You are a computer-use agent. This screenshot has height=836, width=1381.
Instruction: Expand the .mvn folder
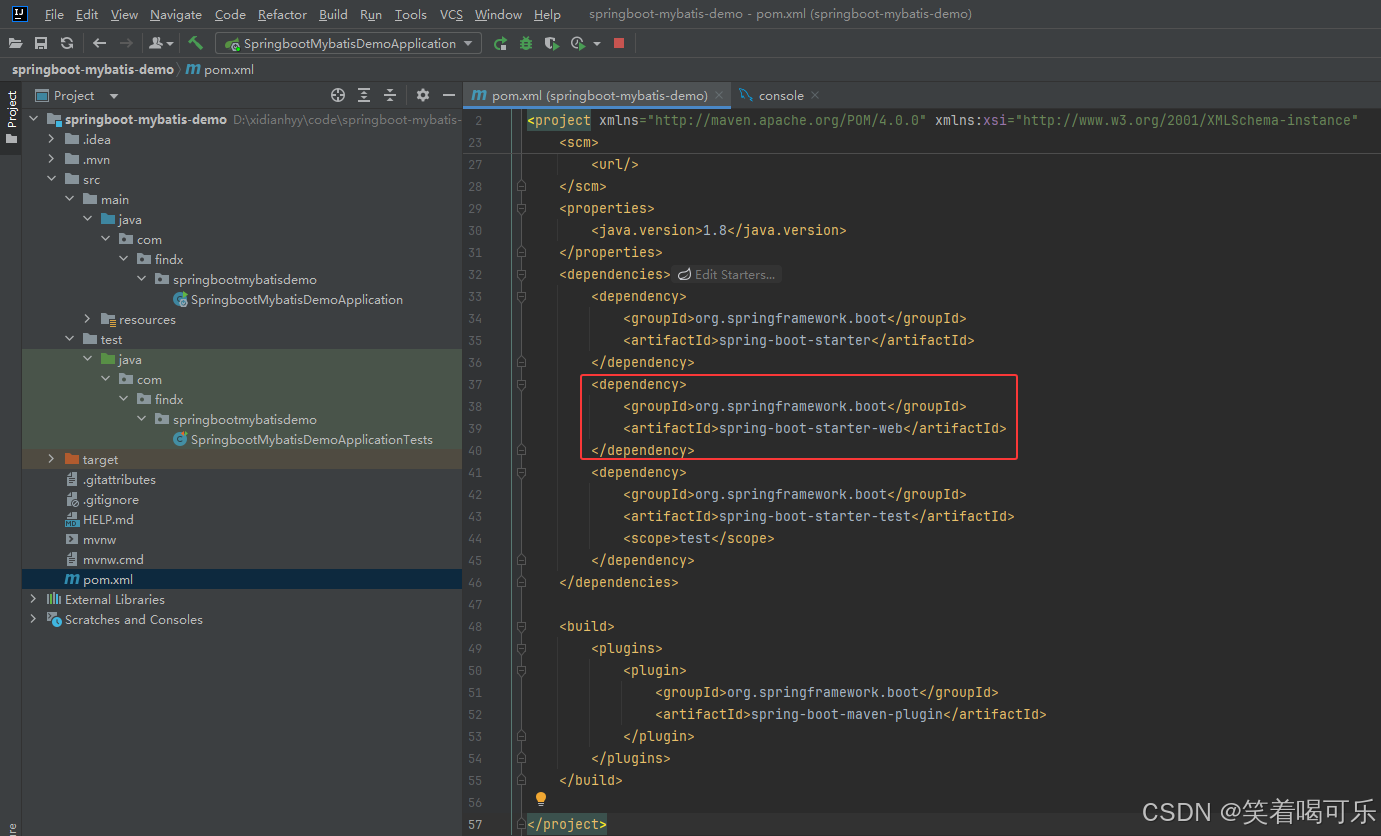click(51, 159)
